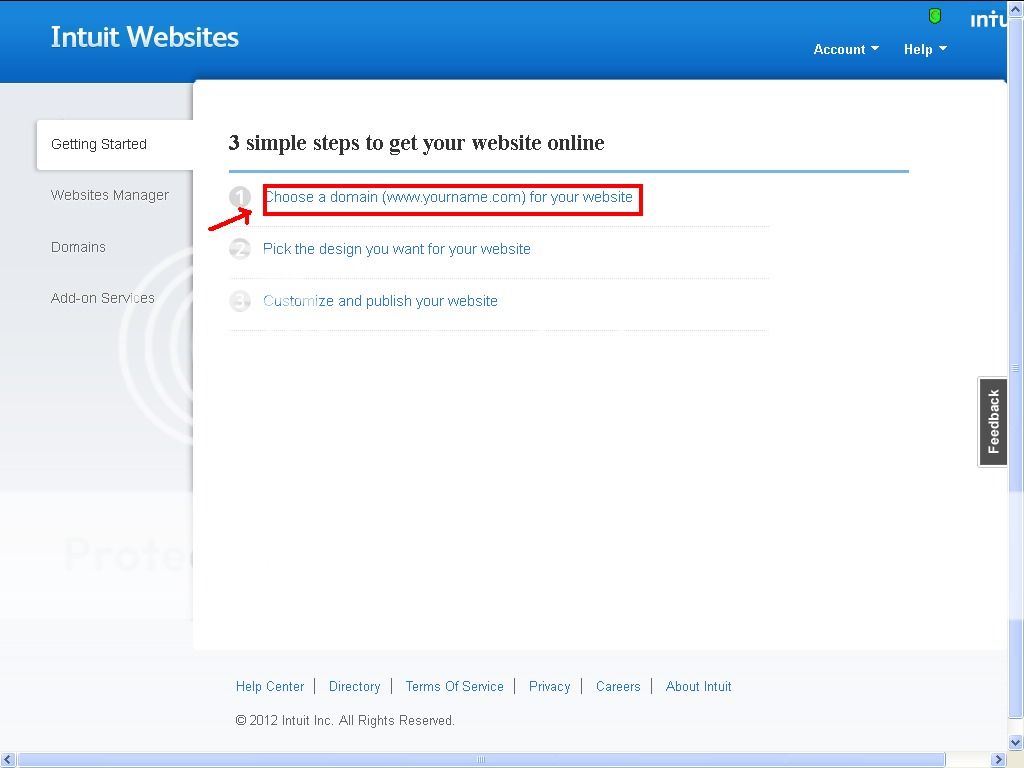This screenshot has height=768, width=1024.
Task: Click the green shield icon in header
Action: click(x=935, y=16)
